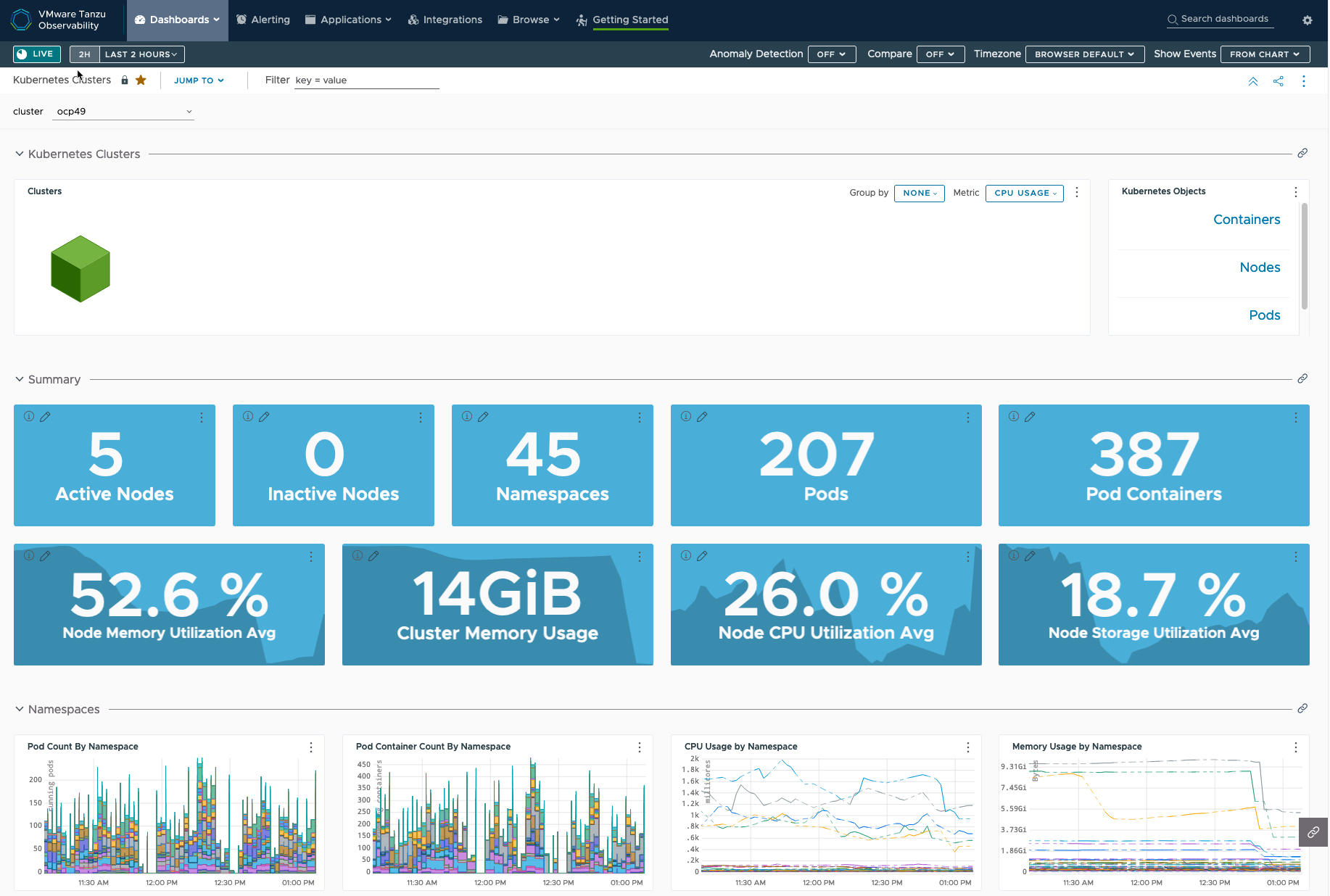The width and height of the screenshot is (1330, 896).
Task: Open Node Storage Utilization Avg options menu
Action: click(x=1296, y=557)
